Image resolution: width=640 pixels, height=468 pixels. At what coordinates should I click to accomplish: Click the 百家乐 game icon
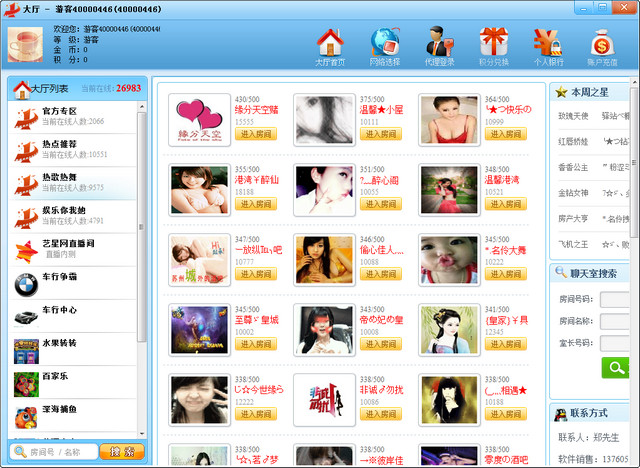click(x=26, y=384)
